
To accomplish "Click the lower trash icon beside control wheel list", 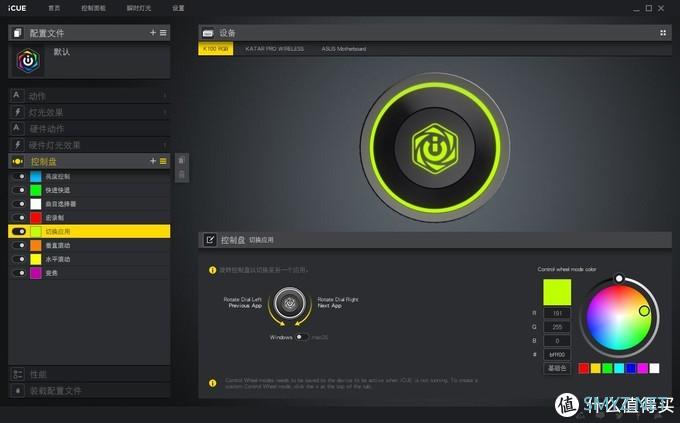I will (182, 174).
